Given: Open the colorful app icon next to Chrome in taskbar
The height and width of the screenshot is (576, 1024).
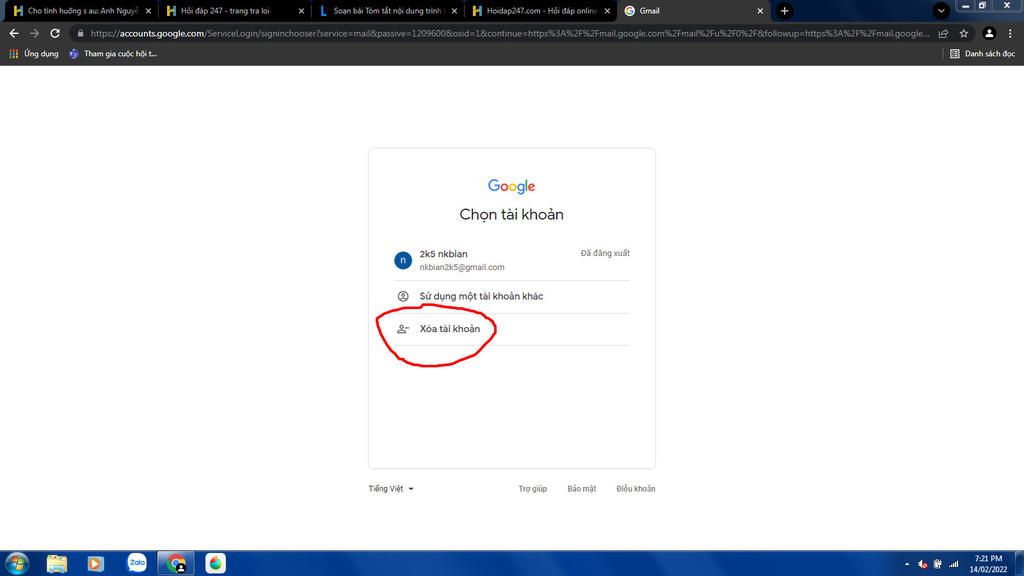Looking at the screenshot, I should [x=216, y=563].
